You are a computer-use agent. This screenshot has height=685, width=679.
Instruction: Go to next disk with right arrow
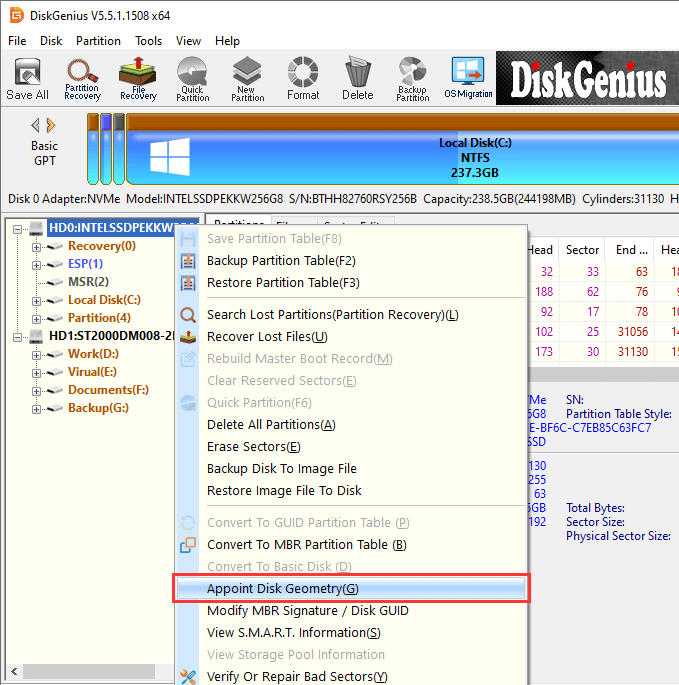coord(51,125)
